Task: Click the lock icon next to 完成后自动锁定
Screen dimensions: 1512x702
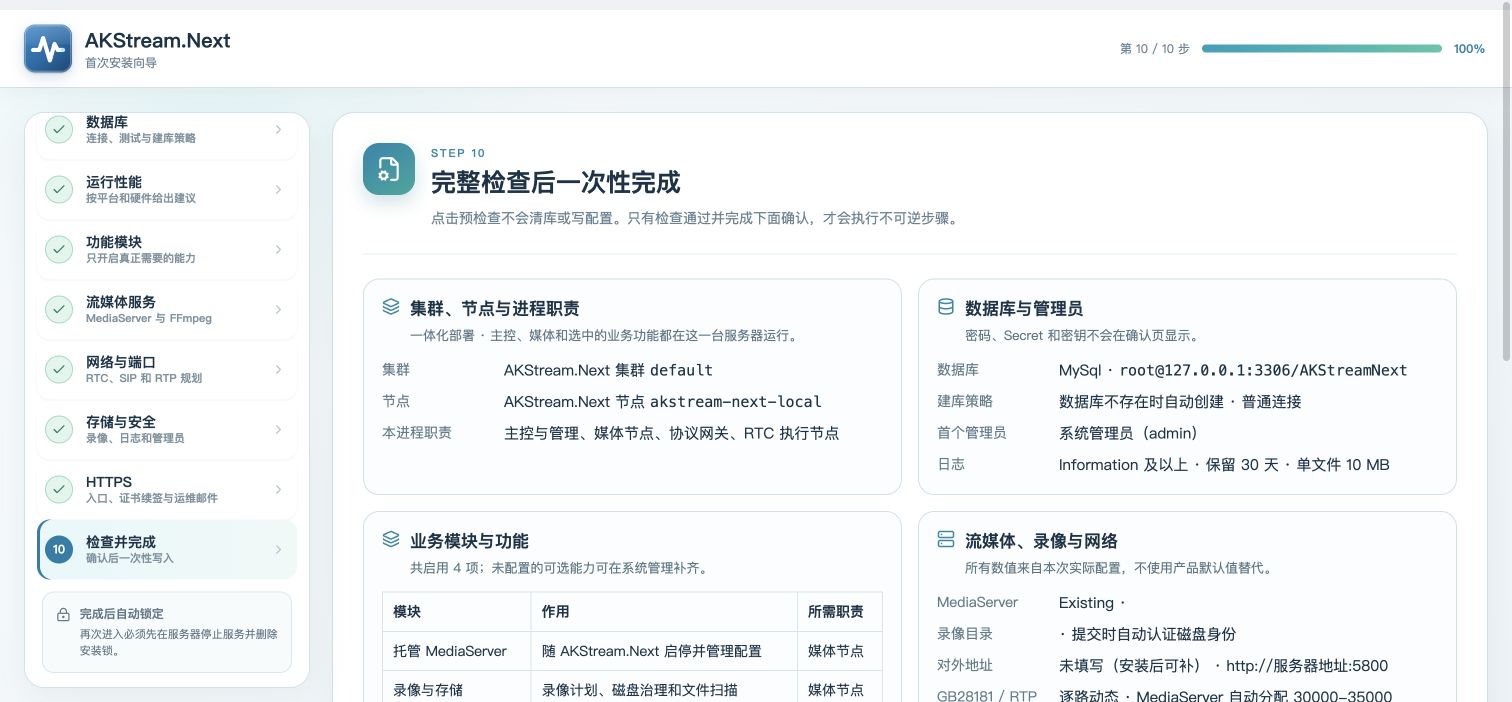Action: click(x=63, y=614)
